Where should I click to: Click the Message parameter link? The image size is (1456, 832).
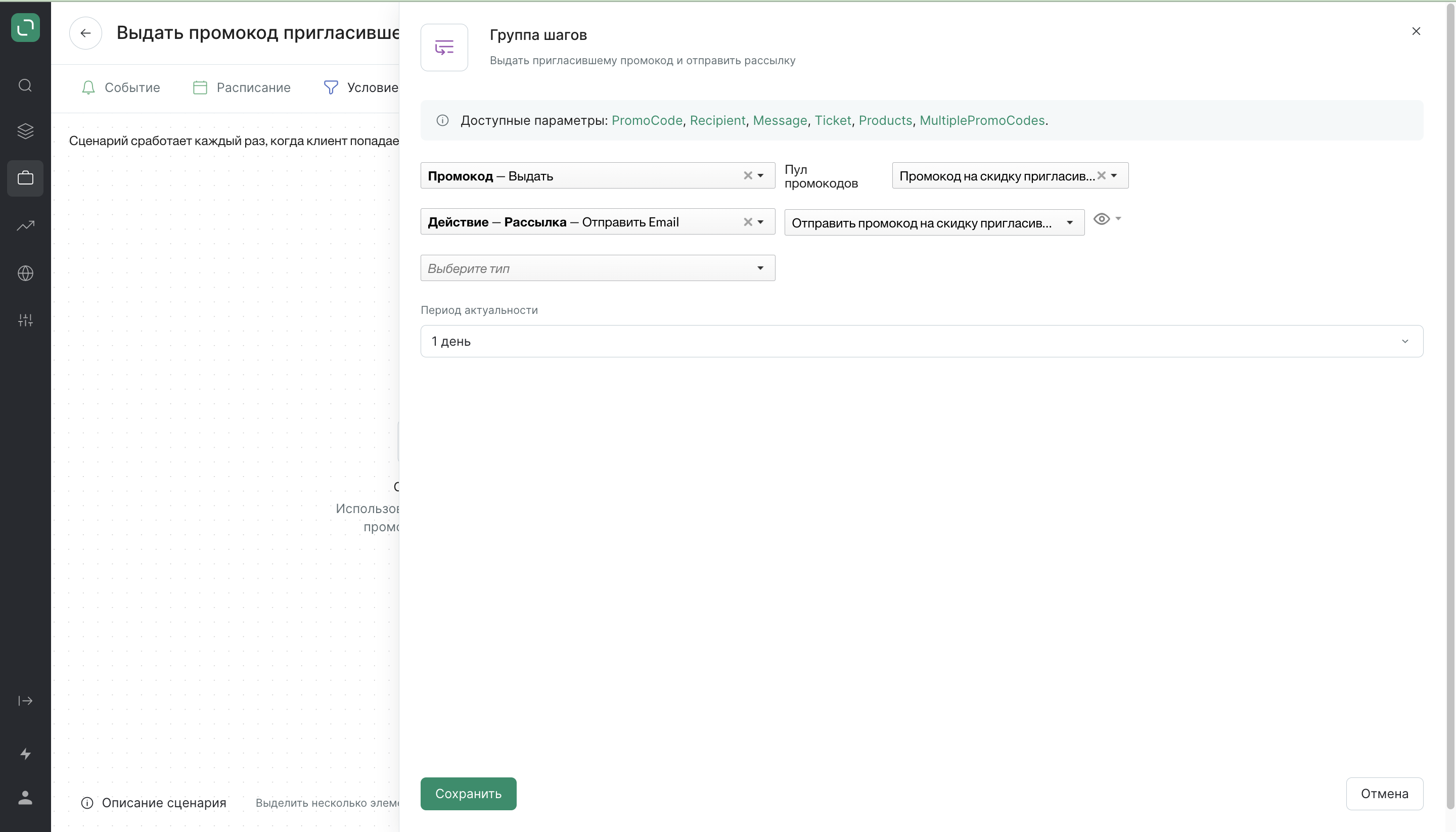click(780, 121)
